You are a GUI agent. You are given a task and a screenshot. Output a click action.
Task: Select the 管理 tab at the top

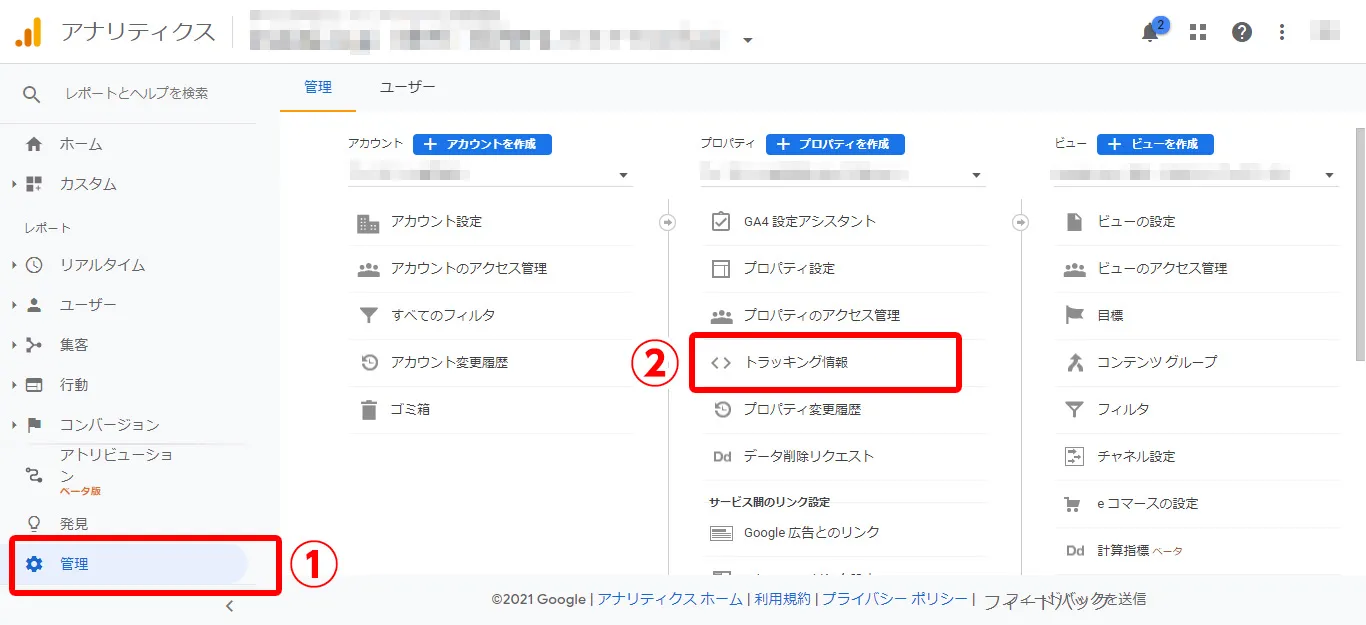click(x=318, y=87)
